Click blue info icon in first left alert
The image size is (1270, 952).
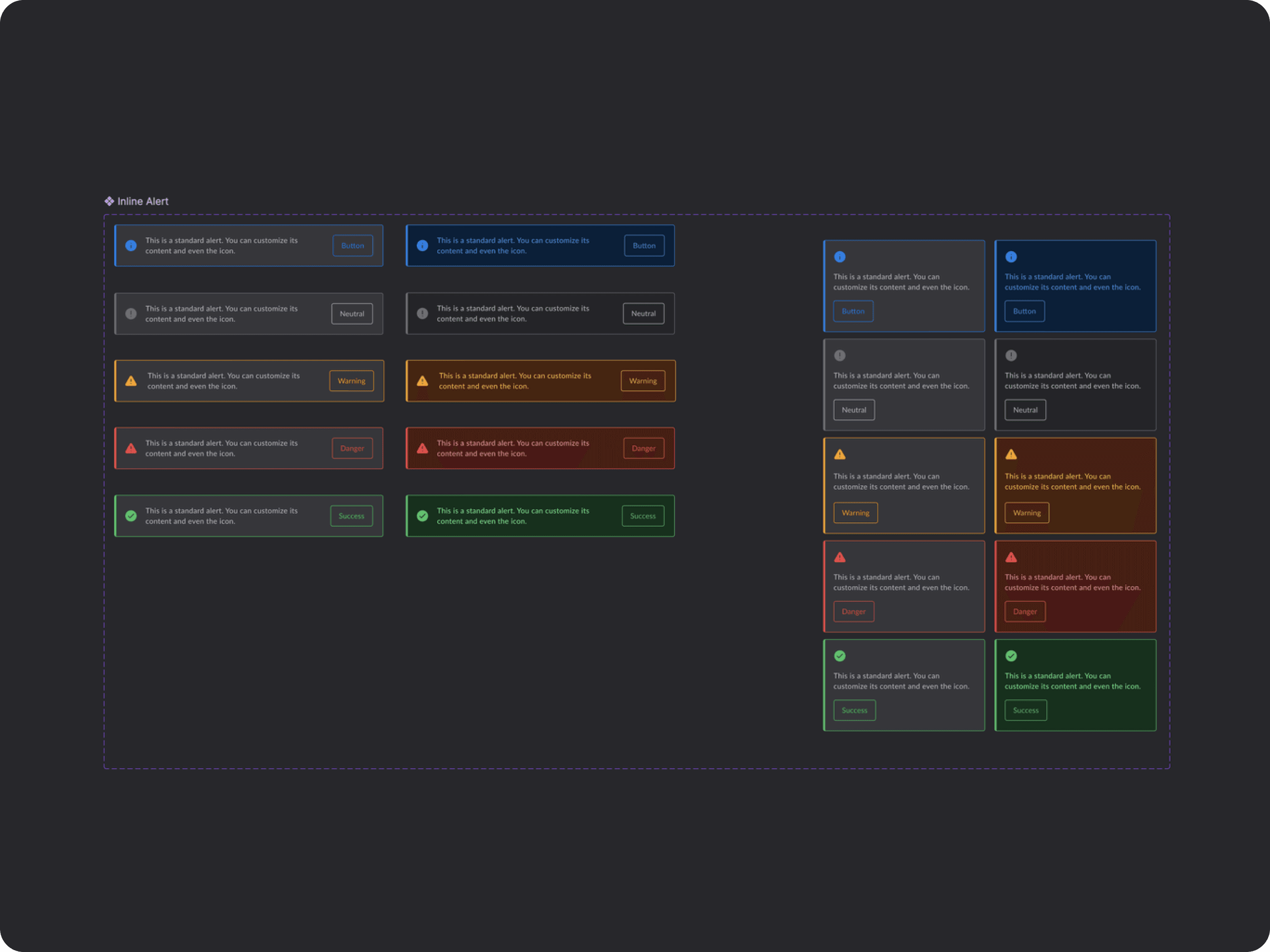[131, 246]
